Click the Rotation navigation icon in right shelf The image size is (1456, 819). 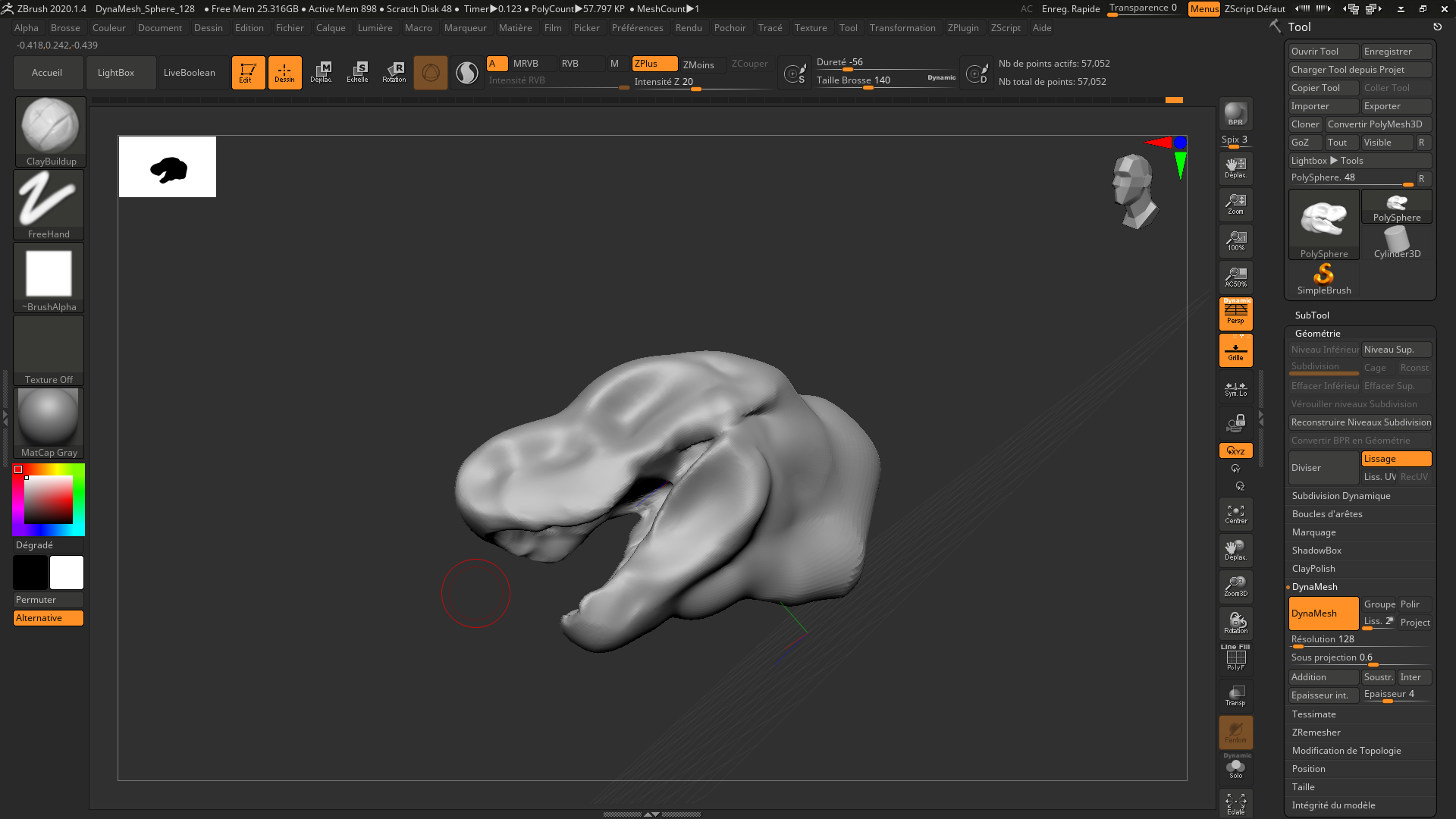[1235, 623]
